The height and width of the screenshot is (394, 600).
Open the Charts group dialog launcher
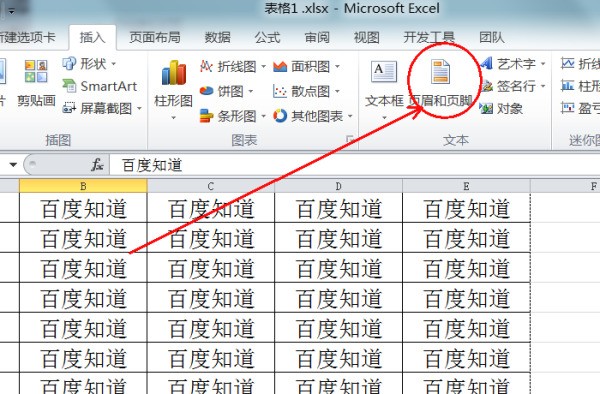pos(350,139)
